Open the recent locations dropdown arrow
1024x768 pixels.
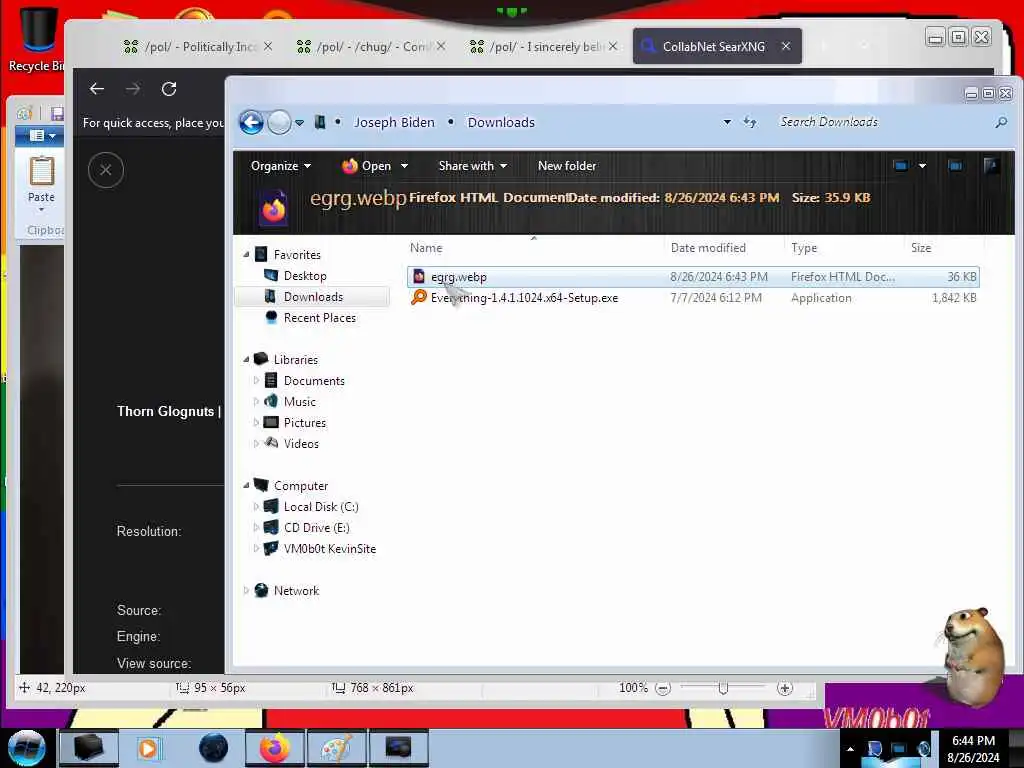299,123
